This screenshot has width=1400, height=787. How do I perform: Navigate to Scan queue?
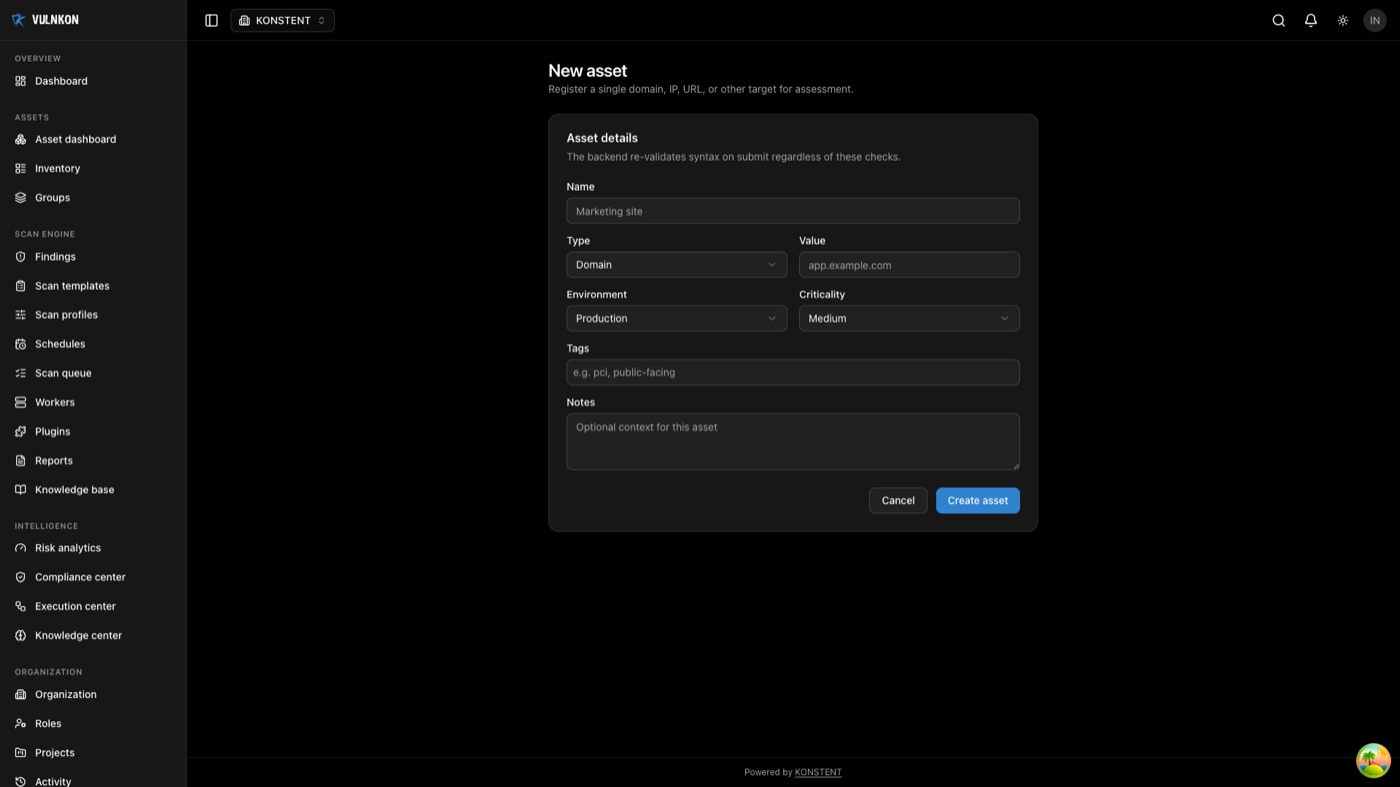click(93, 372)
